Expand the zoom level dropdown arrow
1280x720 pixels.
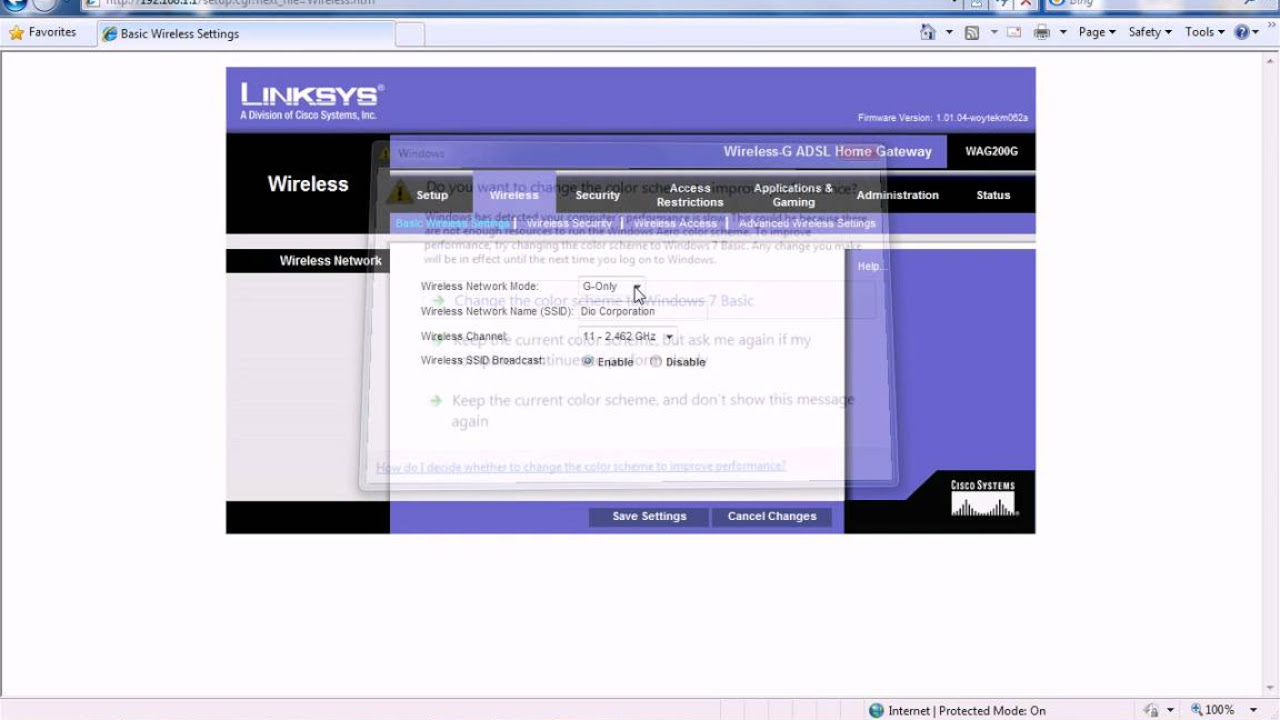coord(1253,710)
